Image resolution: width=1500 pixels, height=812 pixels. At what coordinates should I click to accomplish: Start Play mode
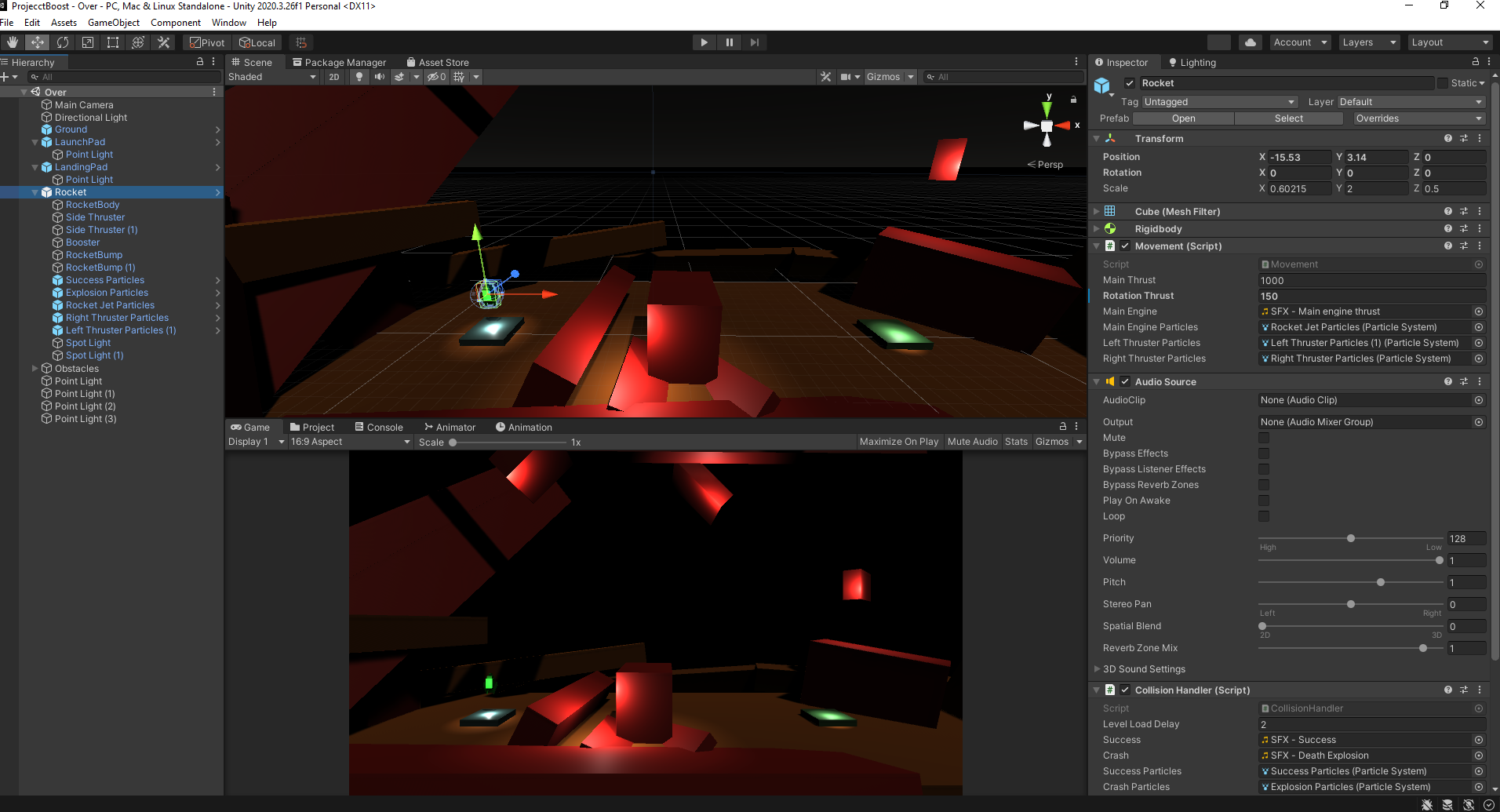[704, 42]
